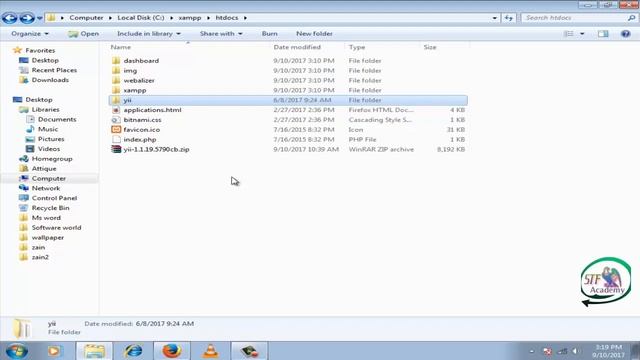Select the yii-1.1.19.5790cb.zip archive icon
Screen dimensions: 640x360
point(116,149)
